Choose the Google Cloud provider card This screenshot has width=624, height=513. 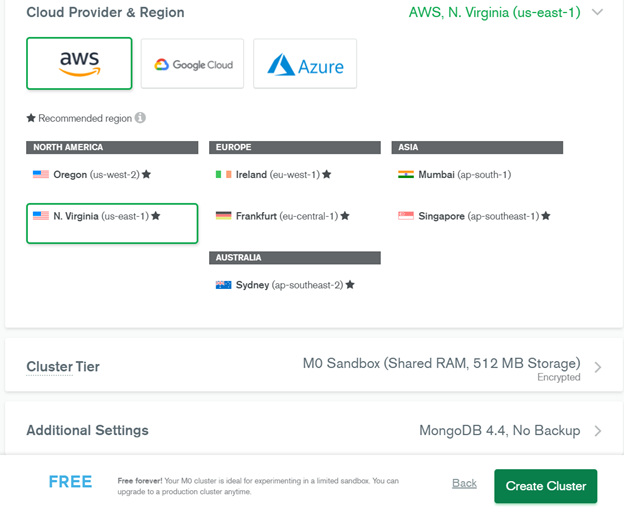[x=192, y=64]
